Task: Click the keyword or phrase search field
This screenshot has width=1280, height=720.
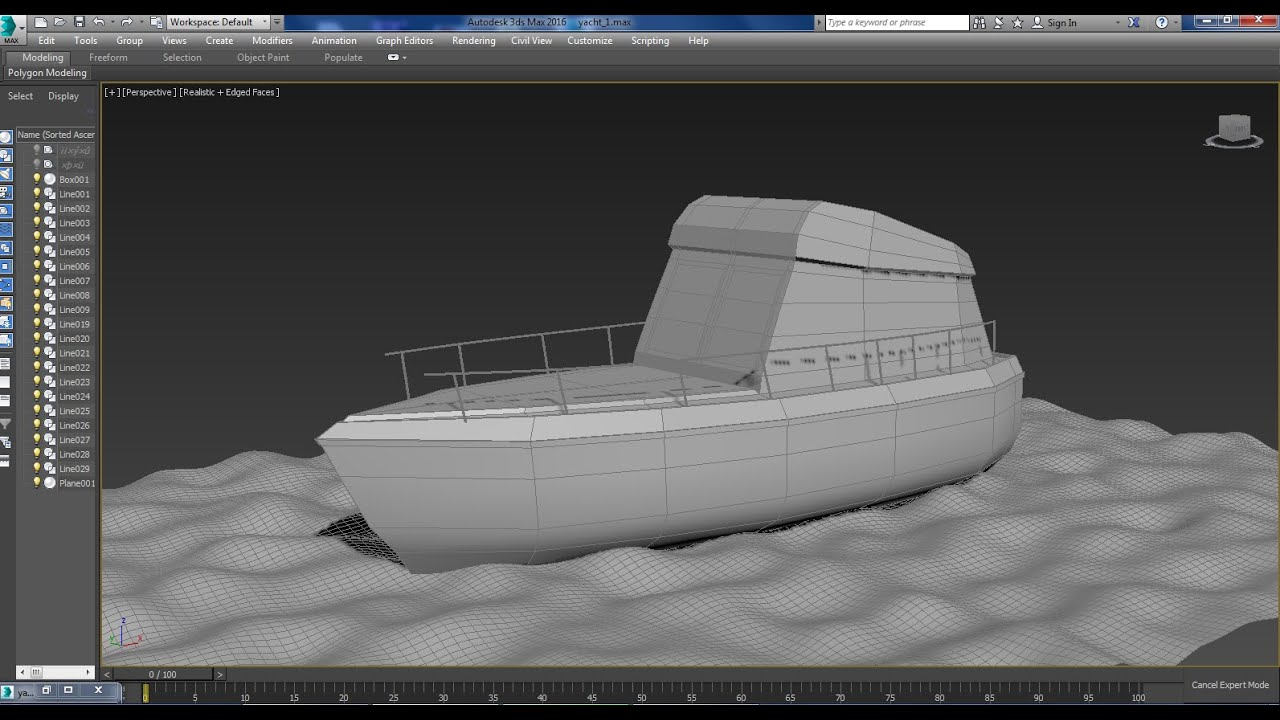Action: [x=897, y=22]
